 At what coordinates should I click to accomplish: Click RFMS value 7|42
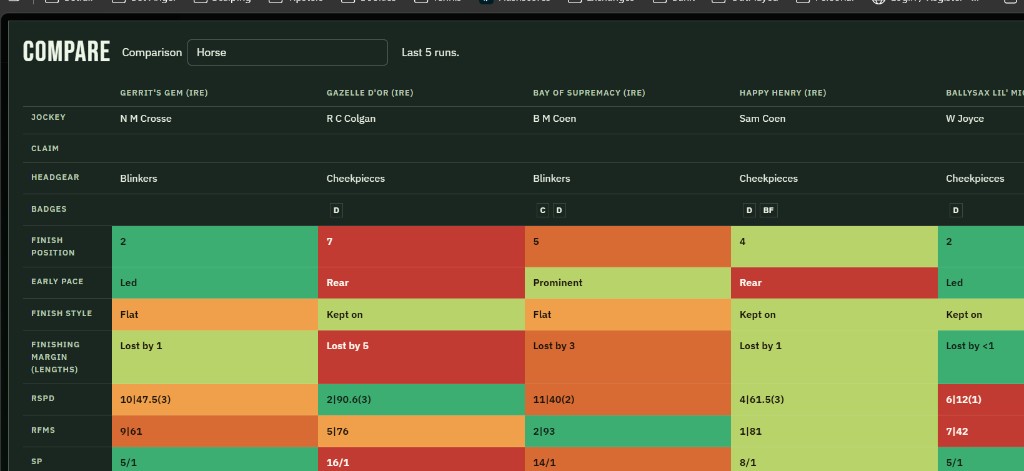[980, 431]
